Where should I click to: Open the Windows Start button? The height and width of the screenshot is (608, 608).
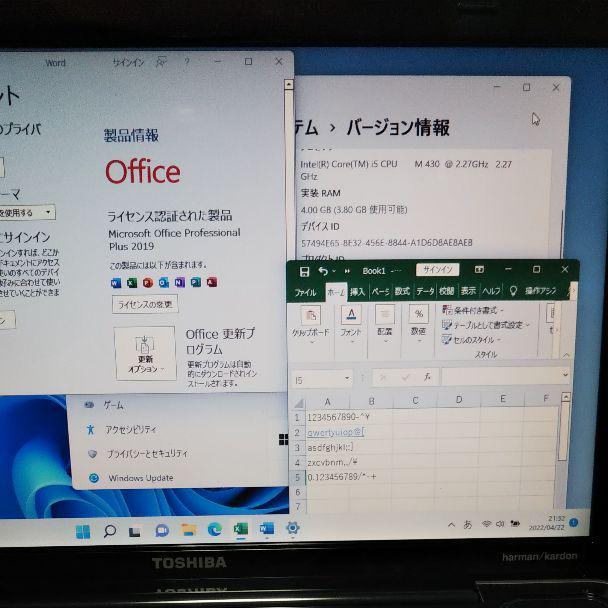click(x=83, y=531)
